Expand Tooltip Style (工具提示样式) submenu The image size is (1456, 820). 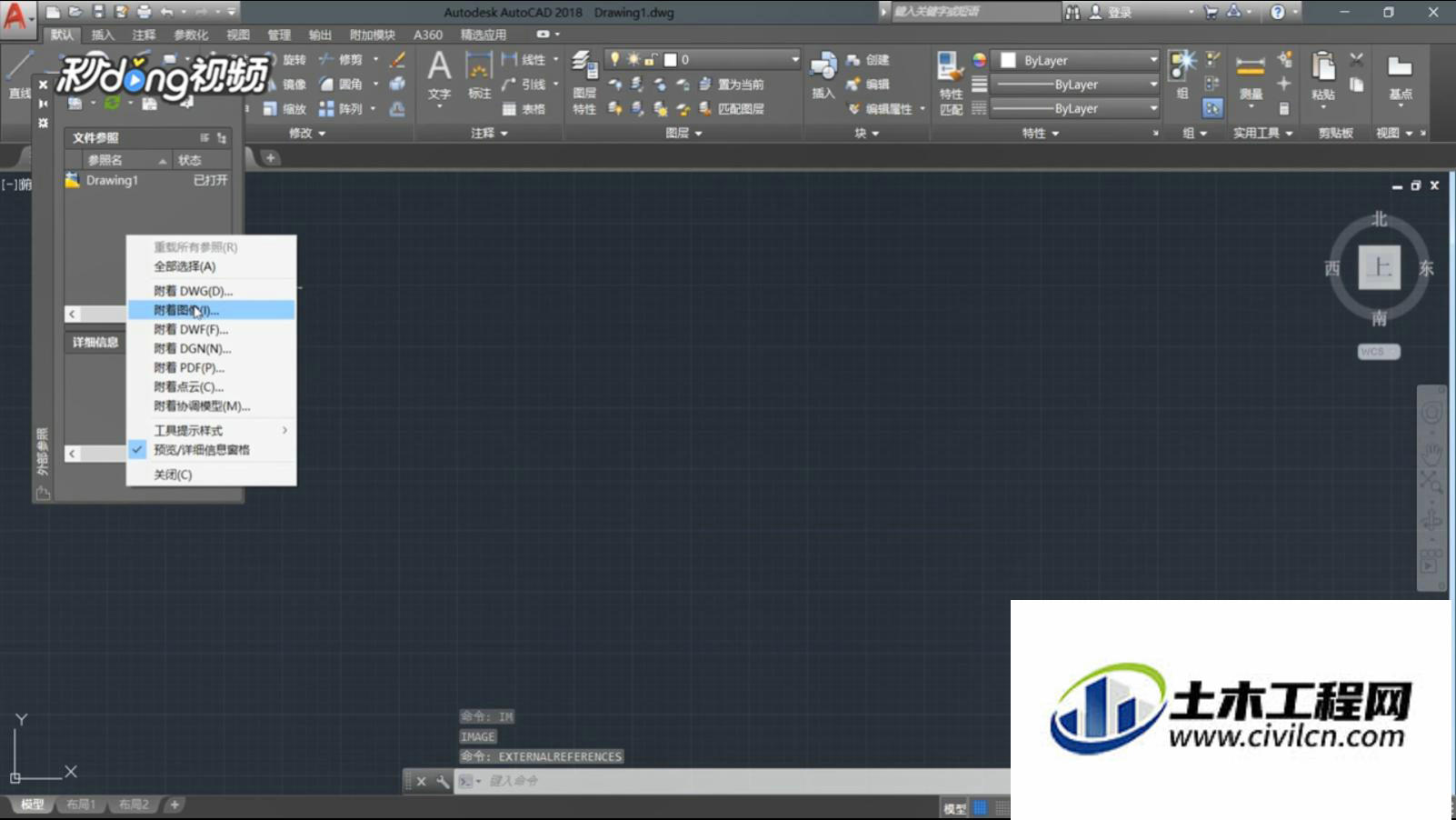[x=211, y=430]
